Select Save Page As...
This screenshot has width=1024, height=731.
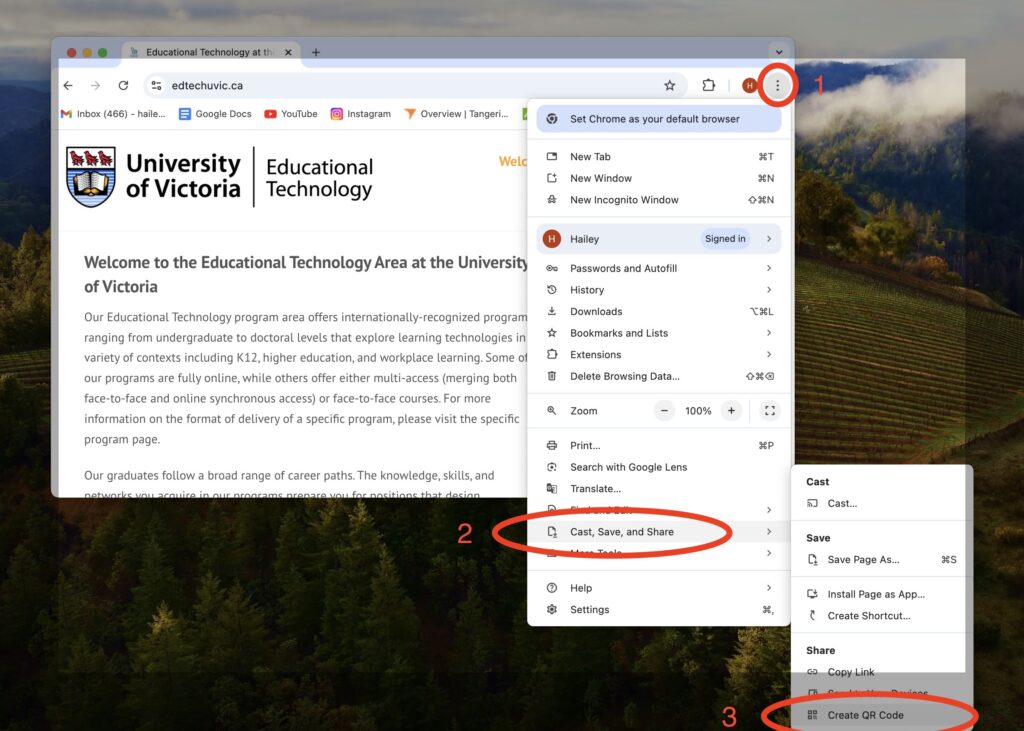click(x=882, y=560)
